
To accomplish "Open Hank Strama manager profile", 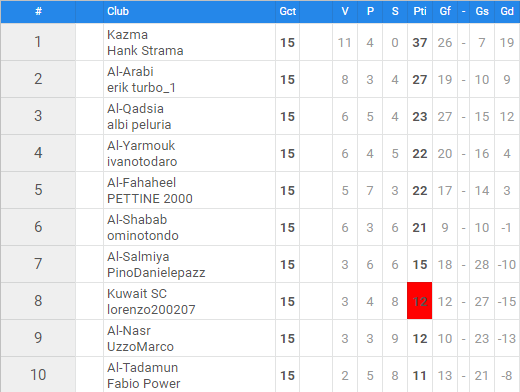I will pyautogui.click(x=145, y=51).
